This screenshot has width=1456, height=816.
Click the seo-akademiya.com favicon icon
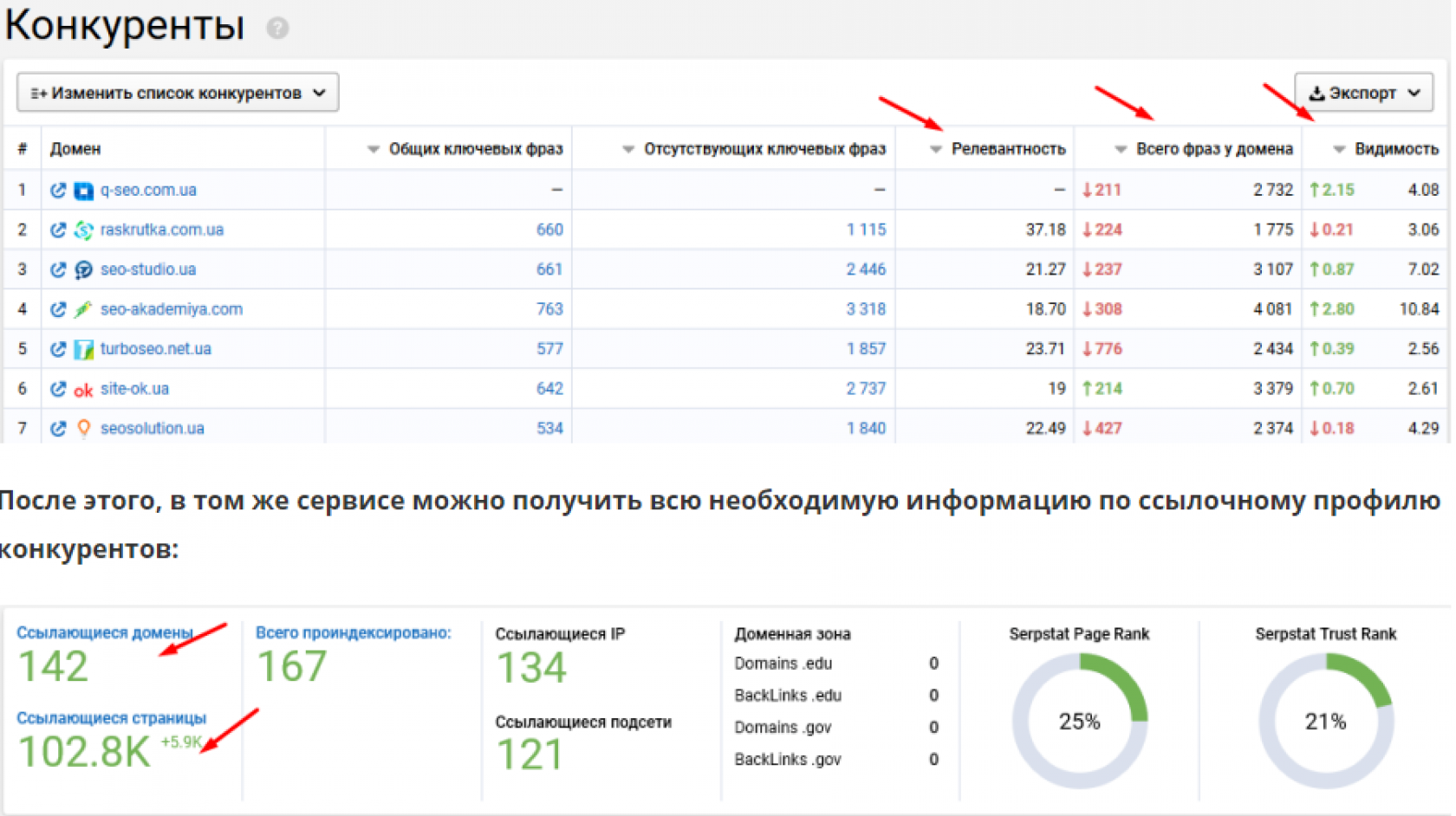click(x=83, y=309)
